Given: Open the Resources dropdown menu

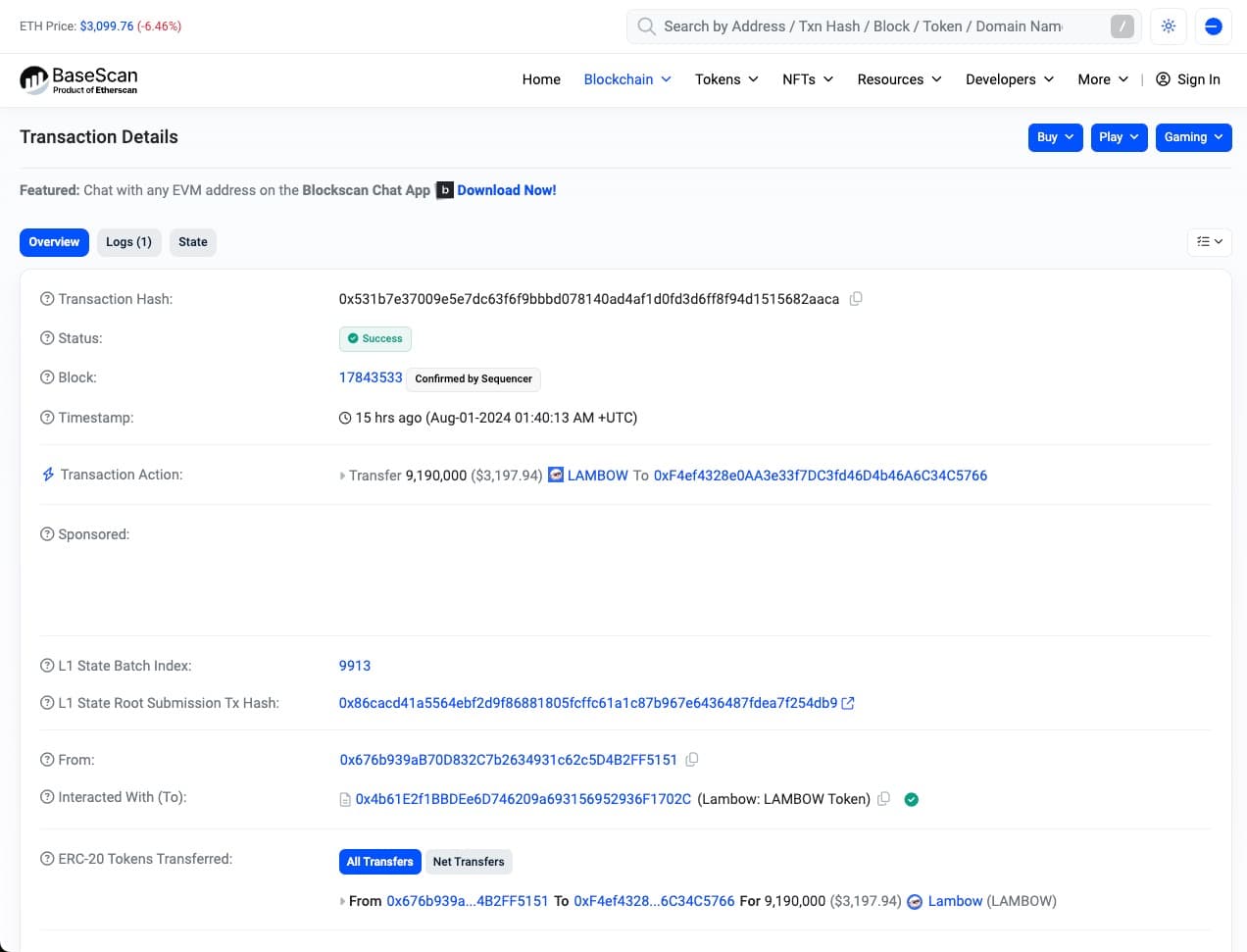Looking at the screenshot, I should tap(899, 79).
